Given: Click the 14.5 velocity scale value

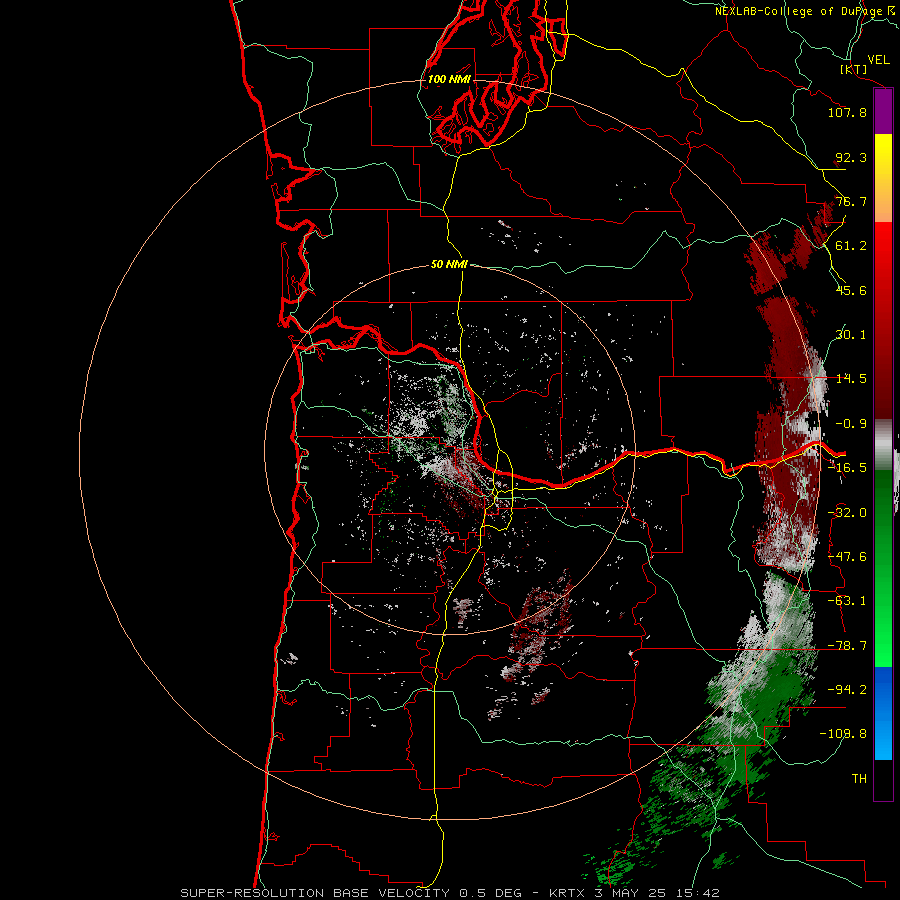Looking at the screenshot, I should click(x=851, y=379).
